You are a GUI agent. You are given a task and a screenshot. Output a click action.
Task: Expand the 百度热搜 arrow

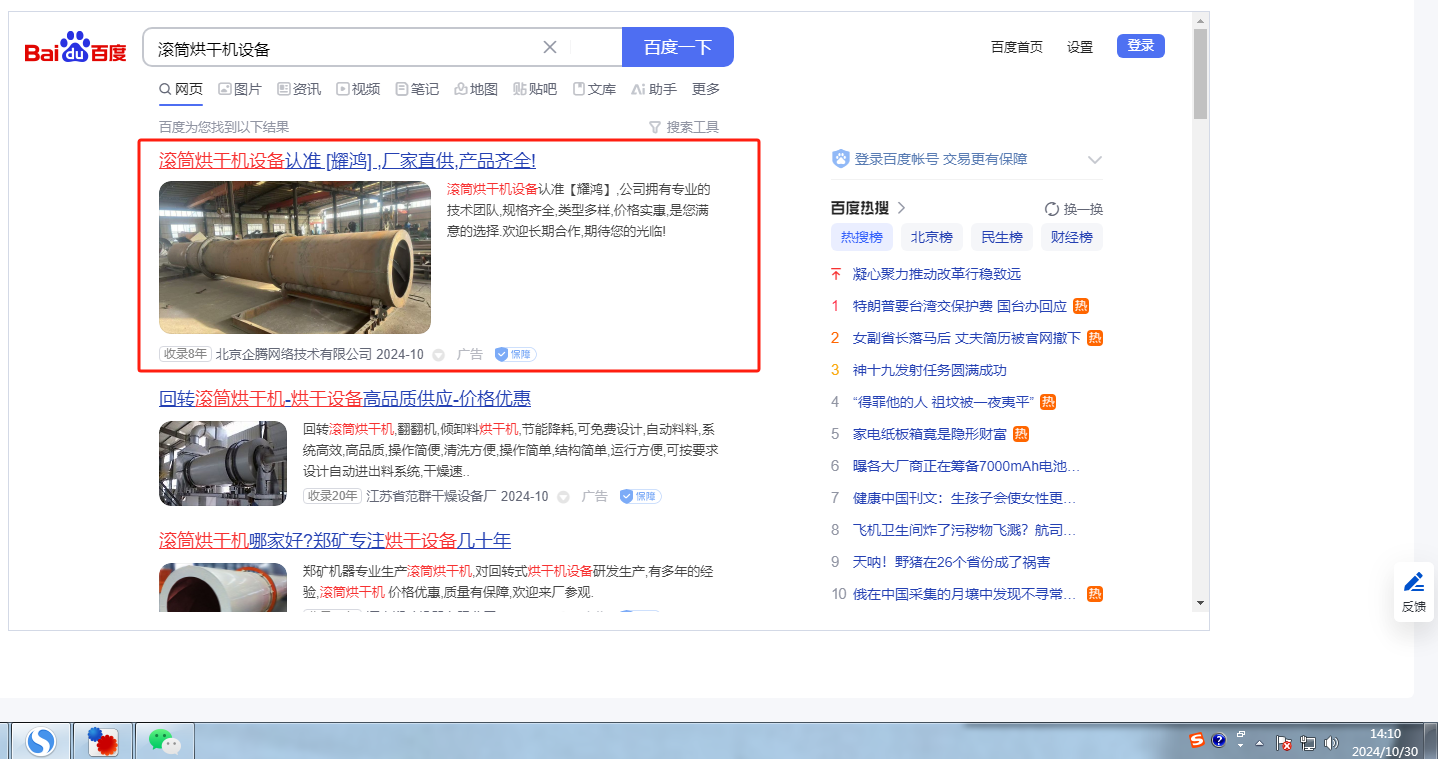901,208
